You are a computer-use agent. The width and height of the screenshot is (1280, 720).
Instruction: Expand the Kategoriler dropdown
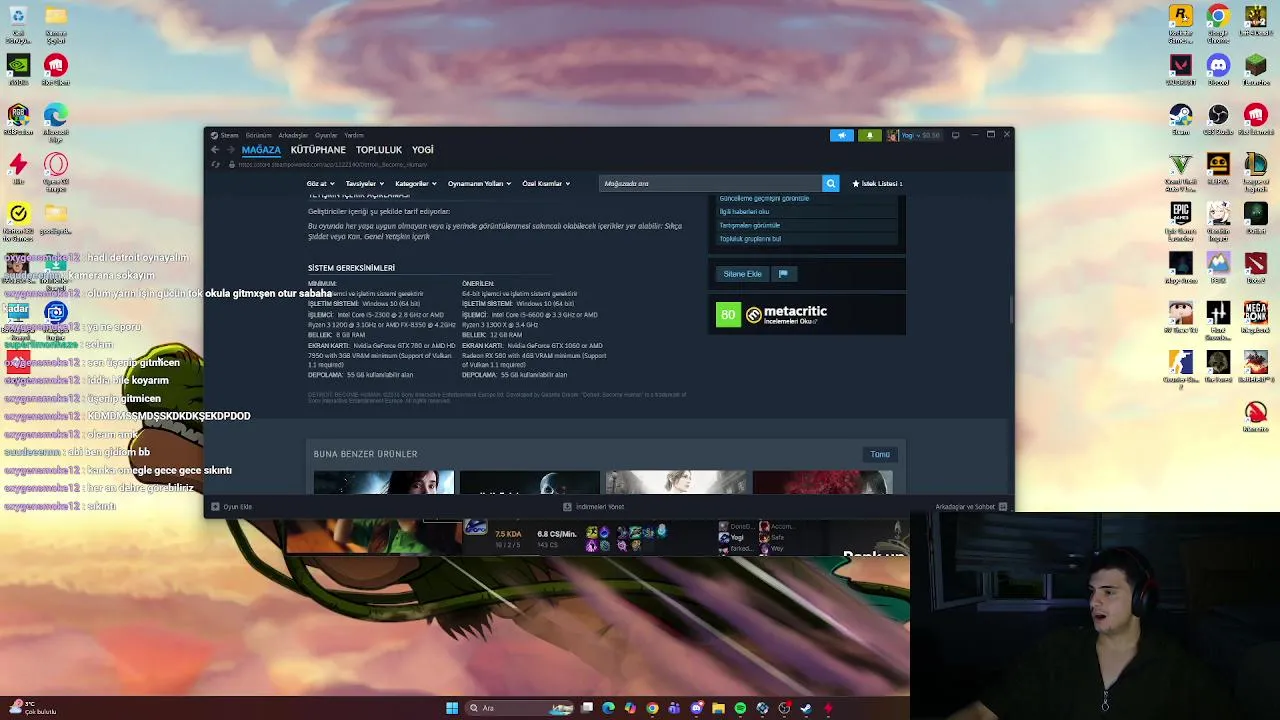point(415,184)
